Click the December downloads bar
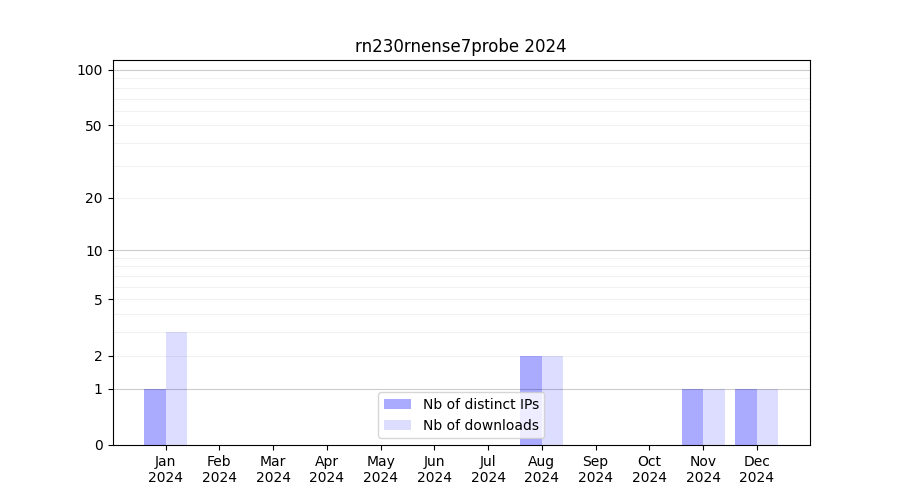Viewport: 900px width, 500px height. 767,417
